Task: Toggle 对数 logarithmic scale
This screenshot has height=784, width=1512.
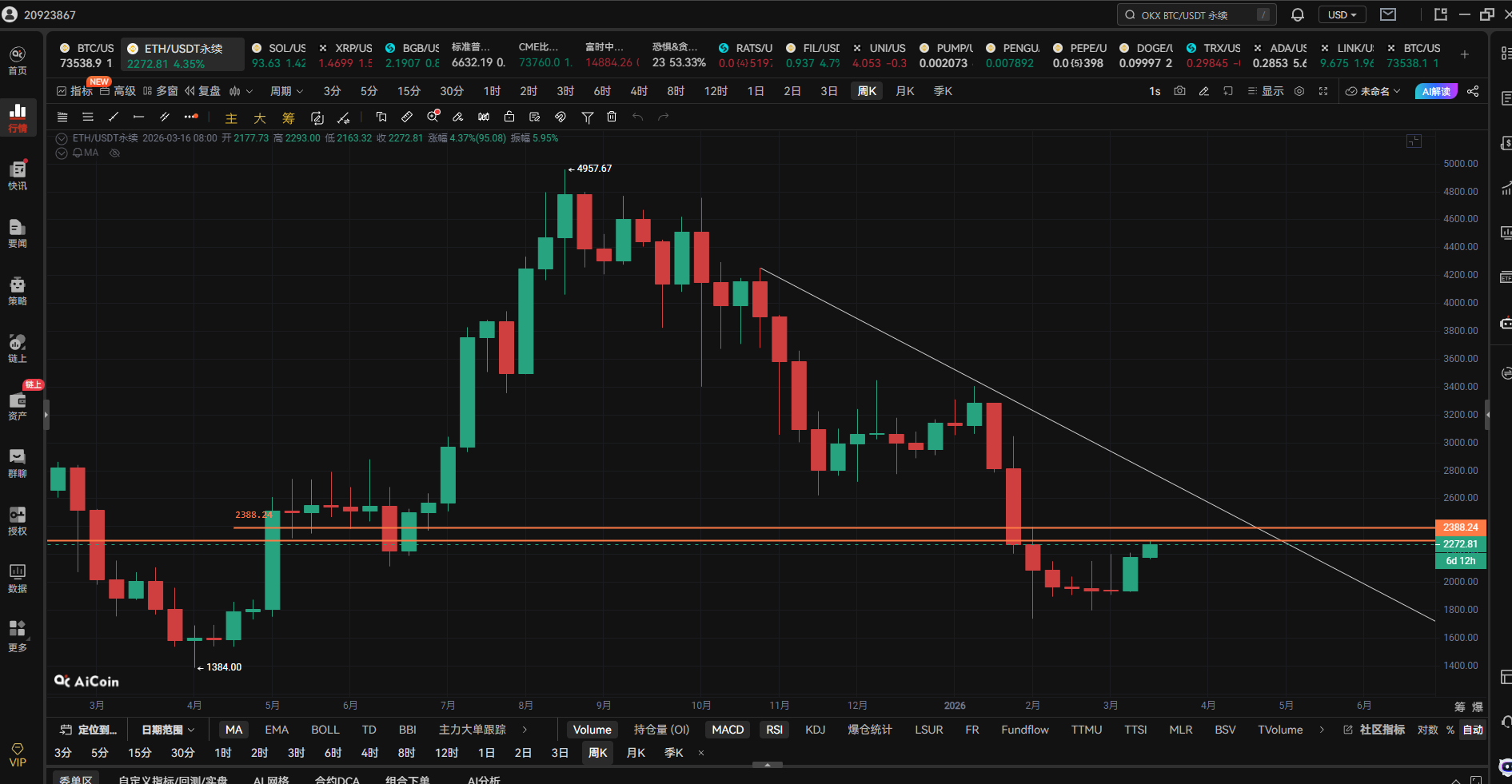Action: pos(1428,730)
